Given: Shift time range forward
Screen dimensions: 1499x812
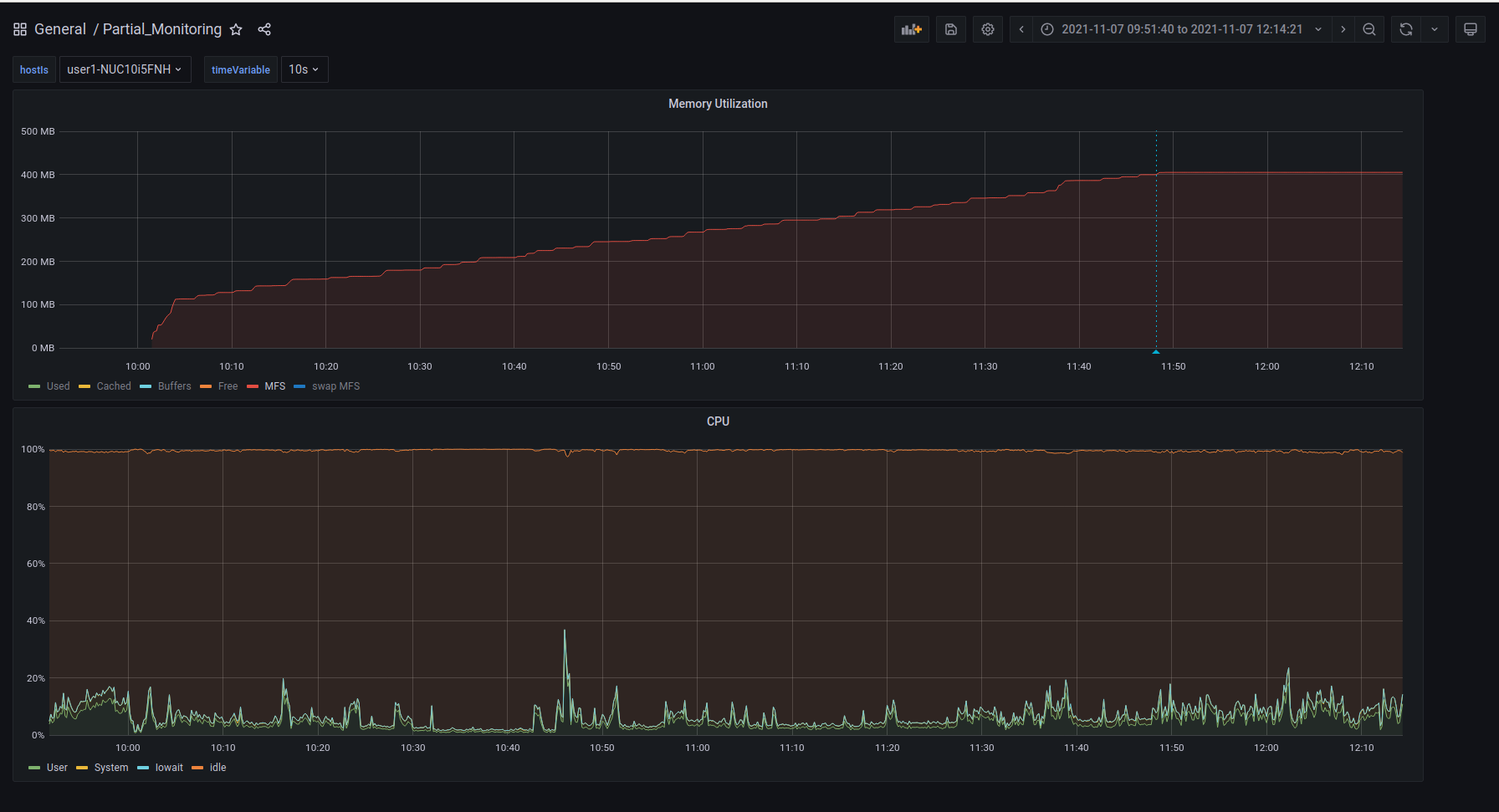Looking at the screenshot, I should tap(1343, 29).
